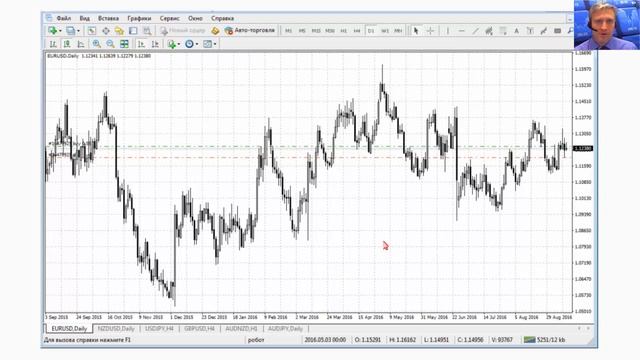
Task: Click the New Chart icon
Action: 52,31
